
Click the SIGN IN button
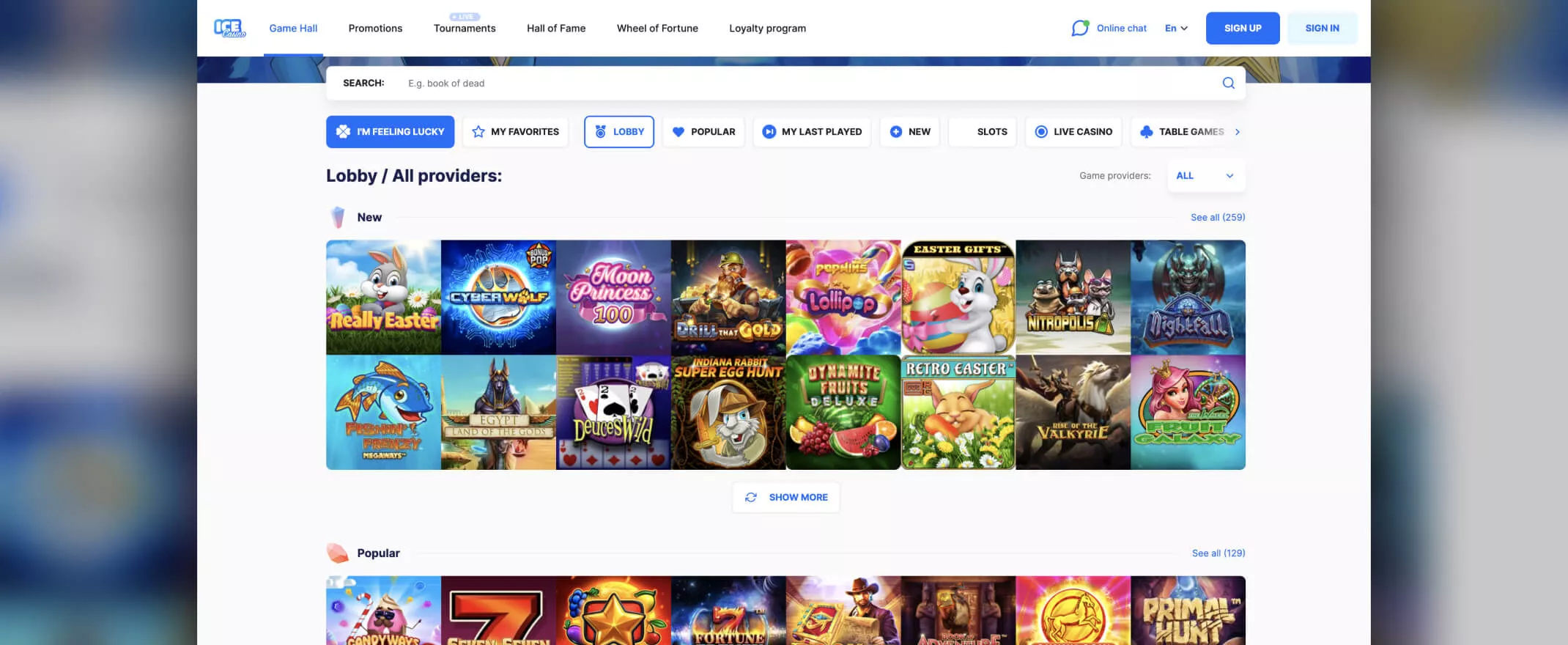(x=1322, y=28)
